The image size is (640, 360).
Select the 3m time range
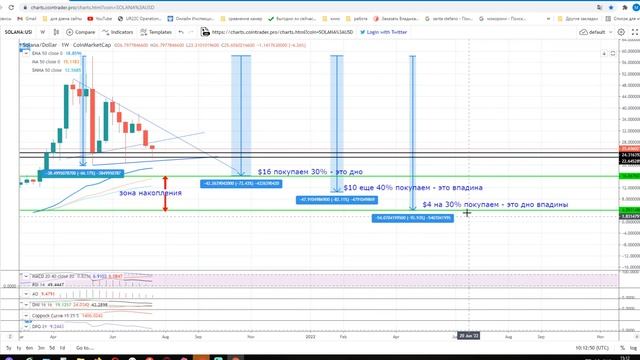click(41, 348)
